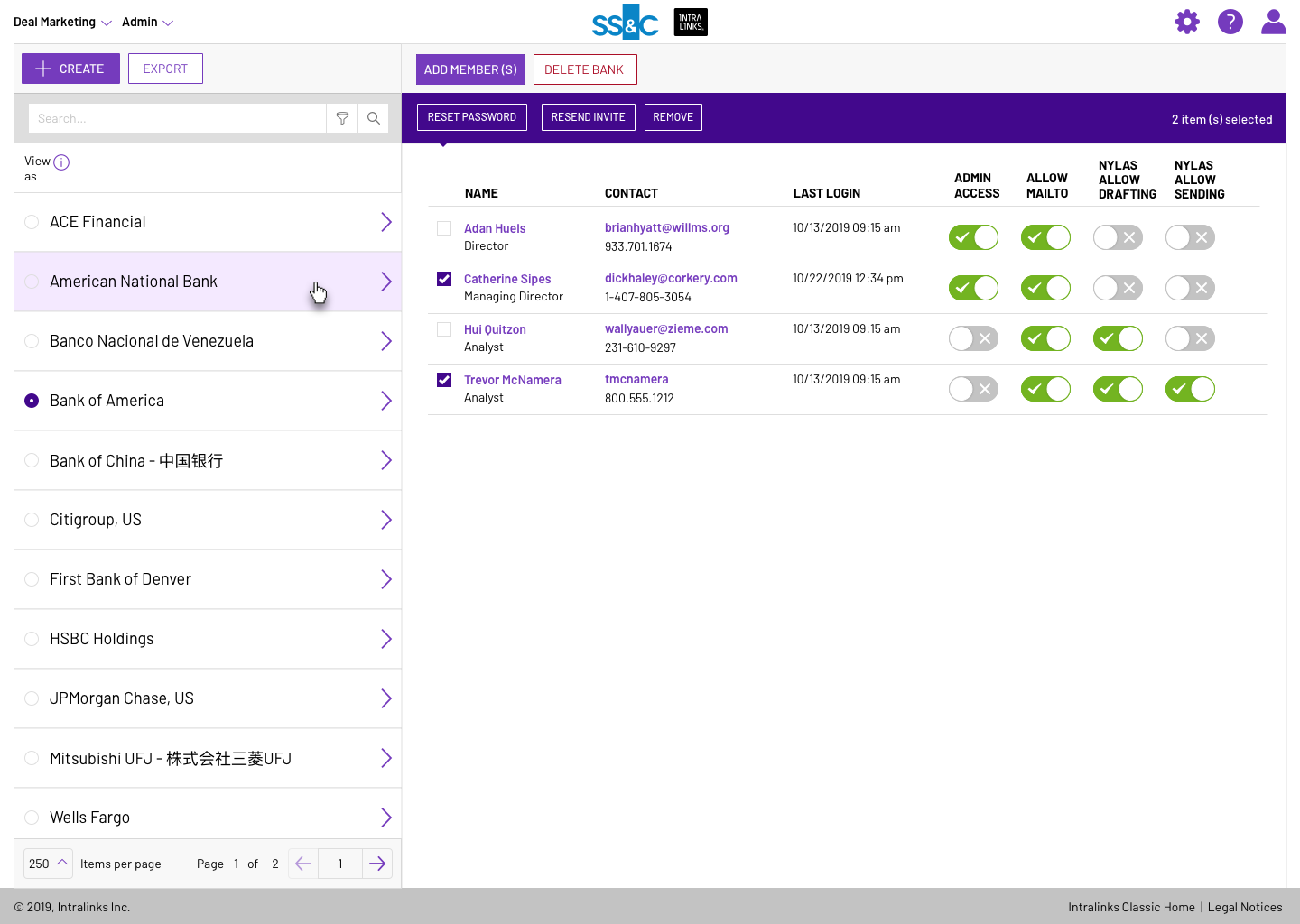
Task: Open the user profile icon
Action: click(x=1274, y=22)
